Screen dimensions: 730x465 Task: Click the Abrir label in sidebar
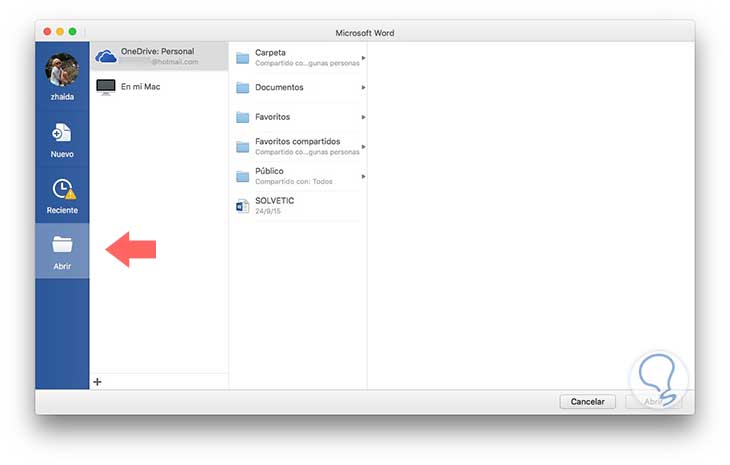tap(62, 266)
